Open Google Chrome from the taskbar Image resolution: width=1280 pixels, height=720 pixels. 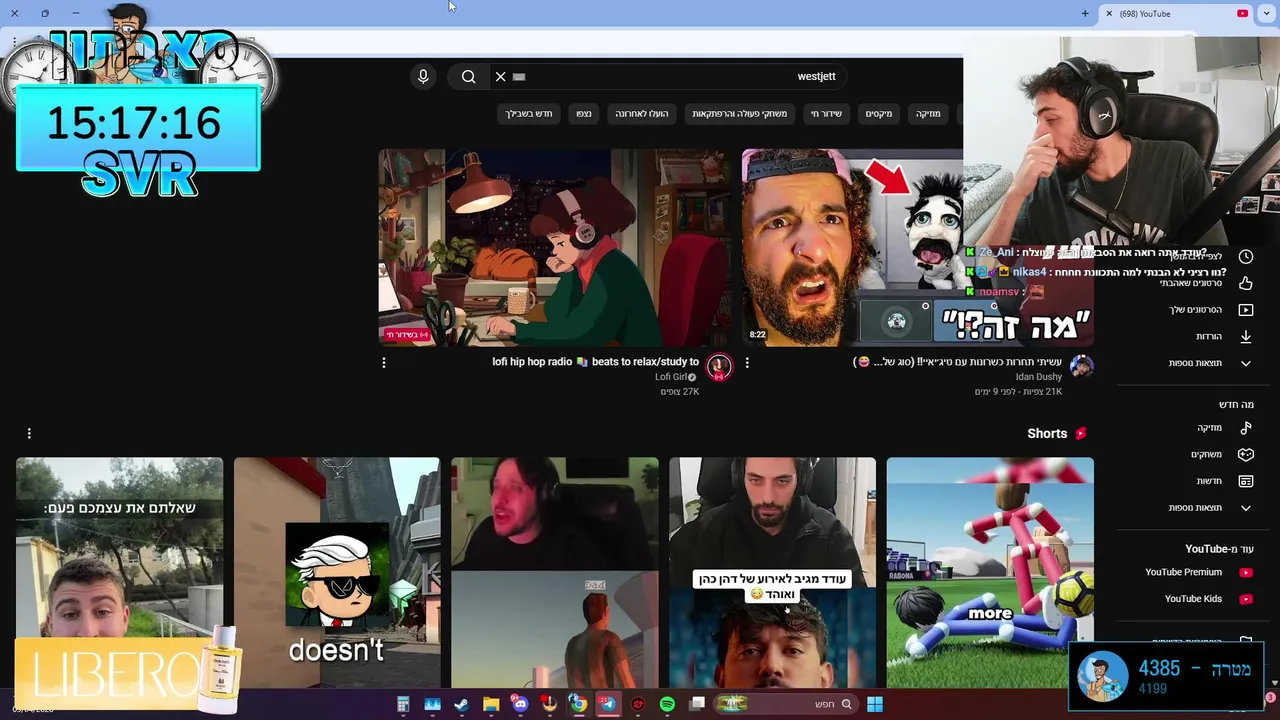578,704
